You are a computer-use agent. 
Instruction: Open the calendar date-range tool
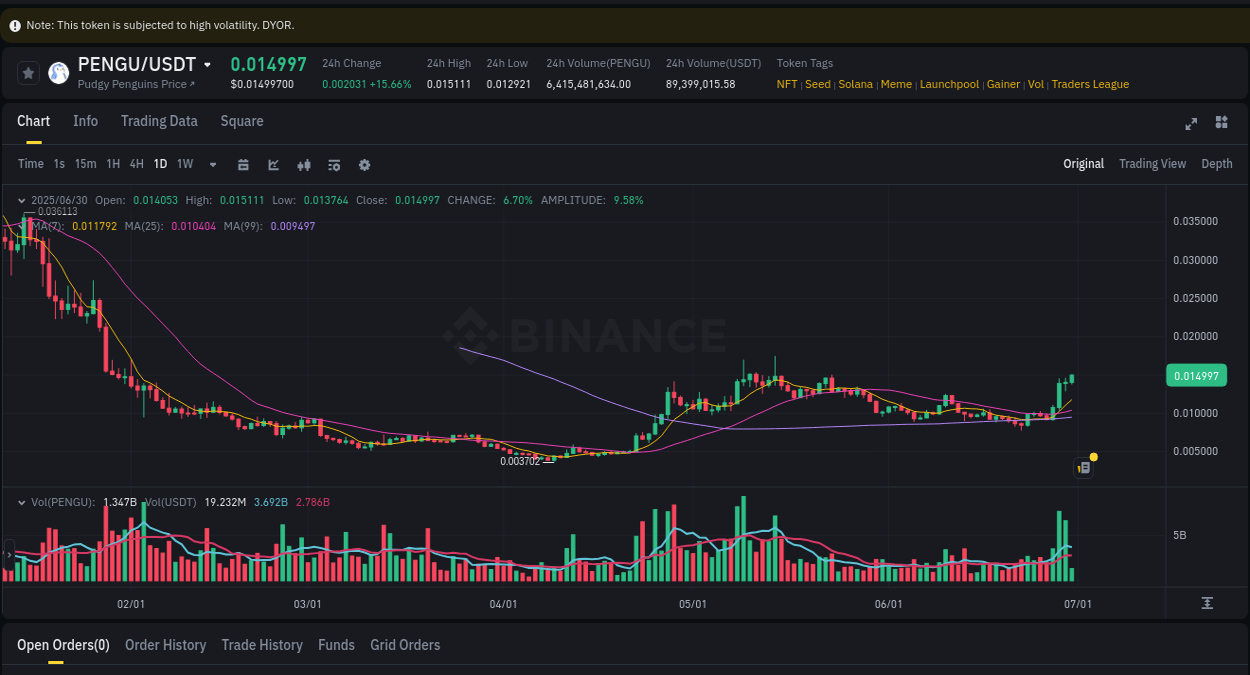243,164
